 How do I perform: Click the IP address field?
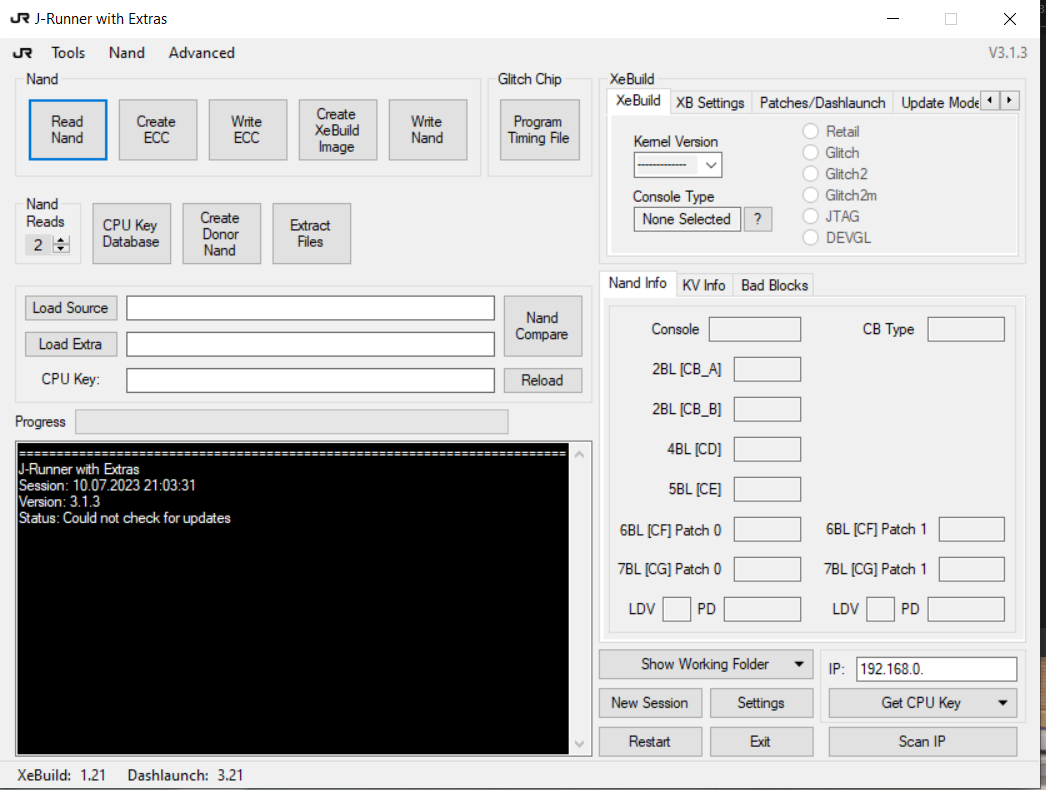pyautogui.click(x=936, y=669)
